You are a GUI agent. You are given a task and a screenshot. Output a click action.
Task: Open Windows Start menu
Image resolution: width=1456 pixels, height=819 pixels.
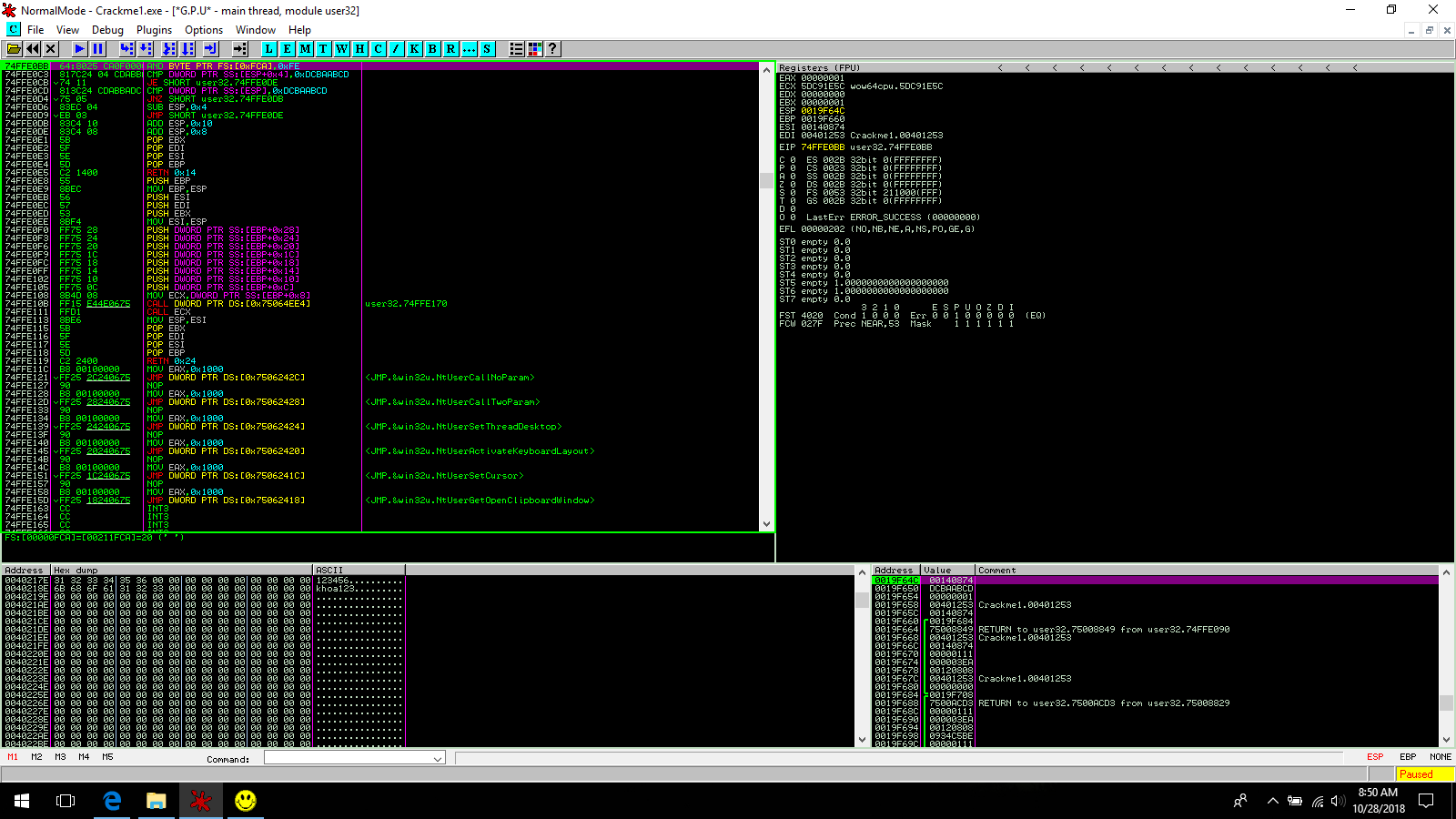coord(22,801)
